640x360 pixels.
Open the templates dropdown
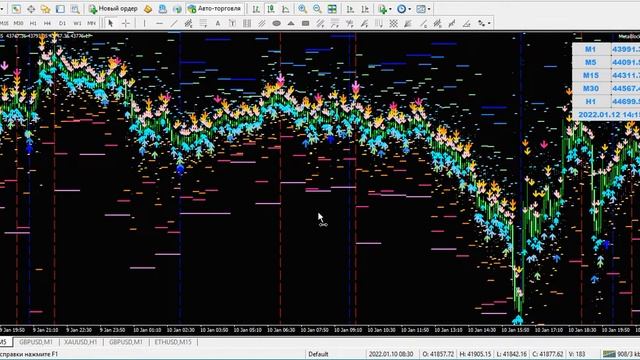423,9
